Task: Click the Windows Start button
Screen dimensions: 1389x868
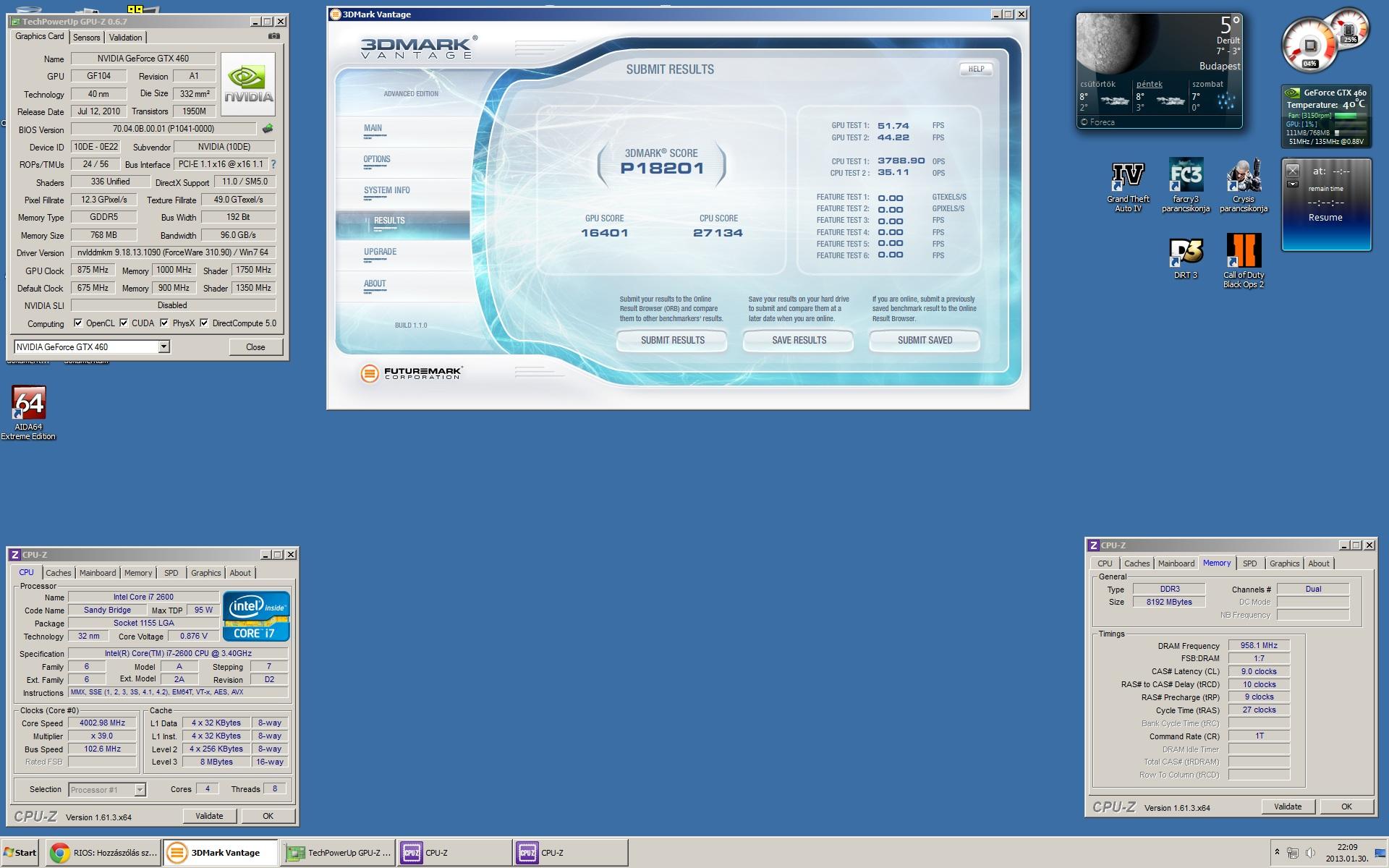Action: (x=20, y=853)
